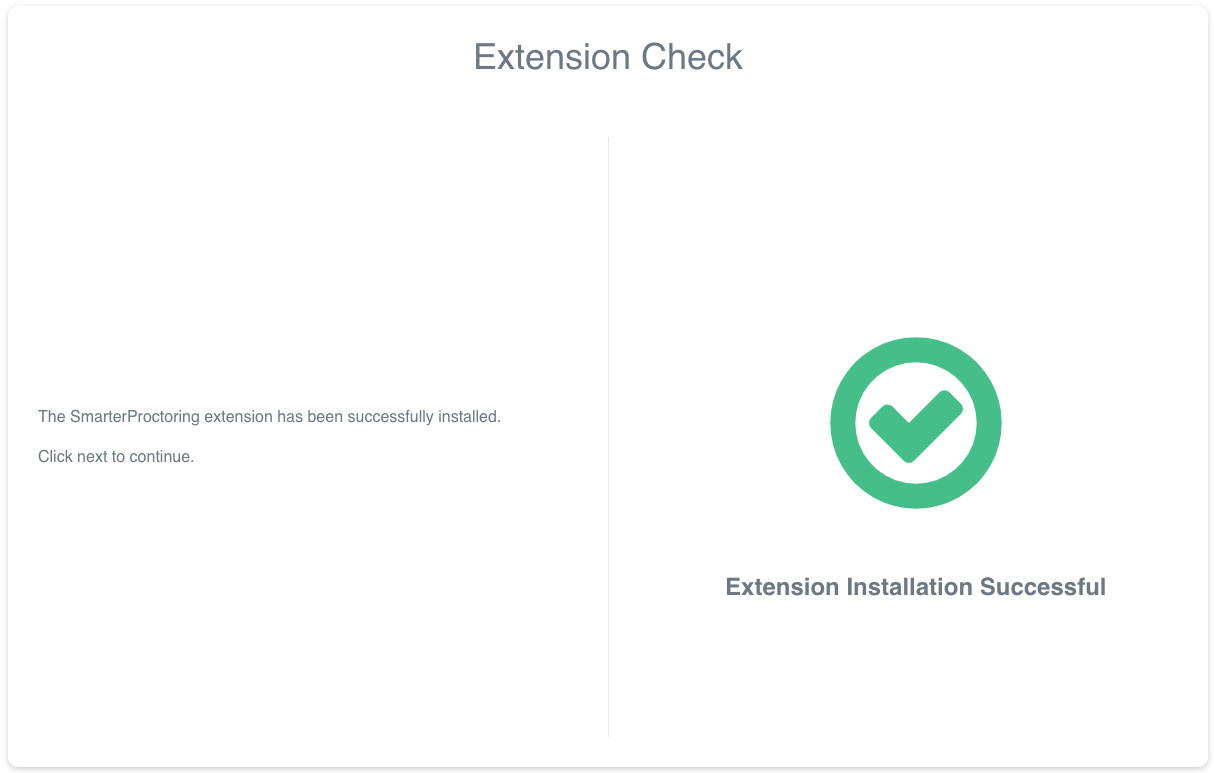Click the word 'extension' in the install message
Image resolution: width=1214 pixels, height=773 pixels.
[238, 416]
